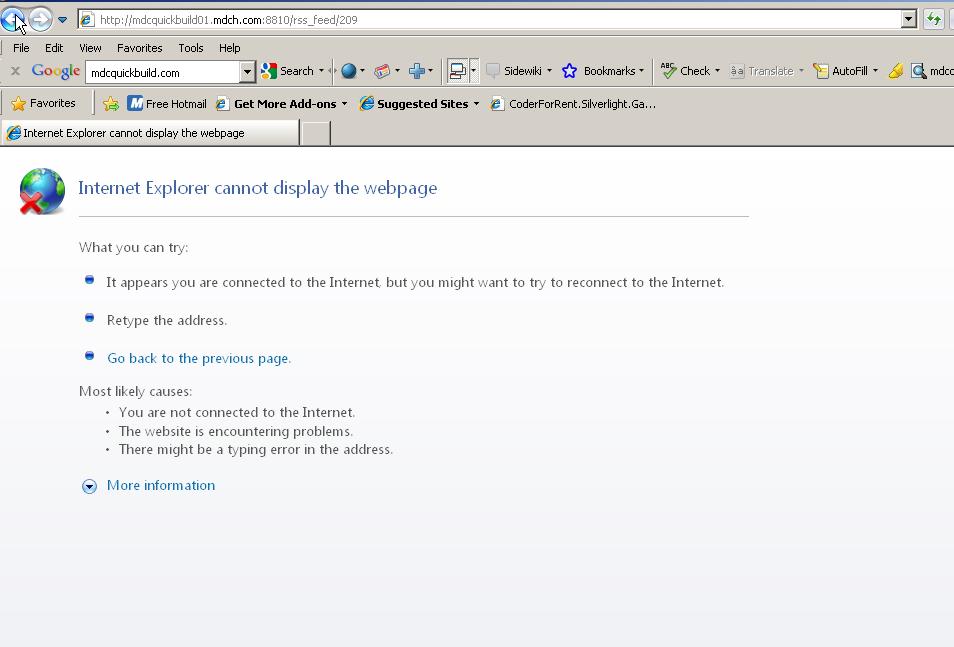The width and height of the screenshot is (954, 647).
Task: Open a new blank tab
Action: [x=316, y=133]
